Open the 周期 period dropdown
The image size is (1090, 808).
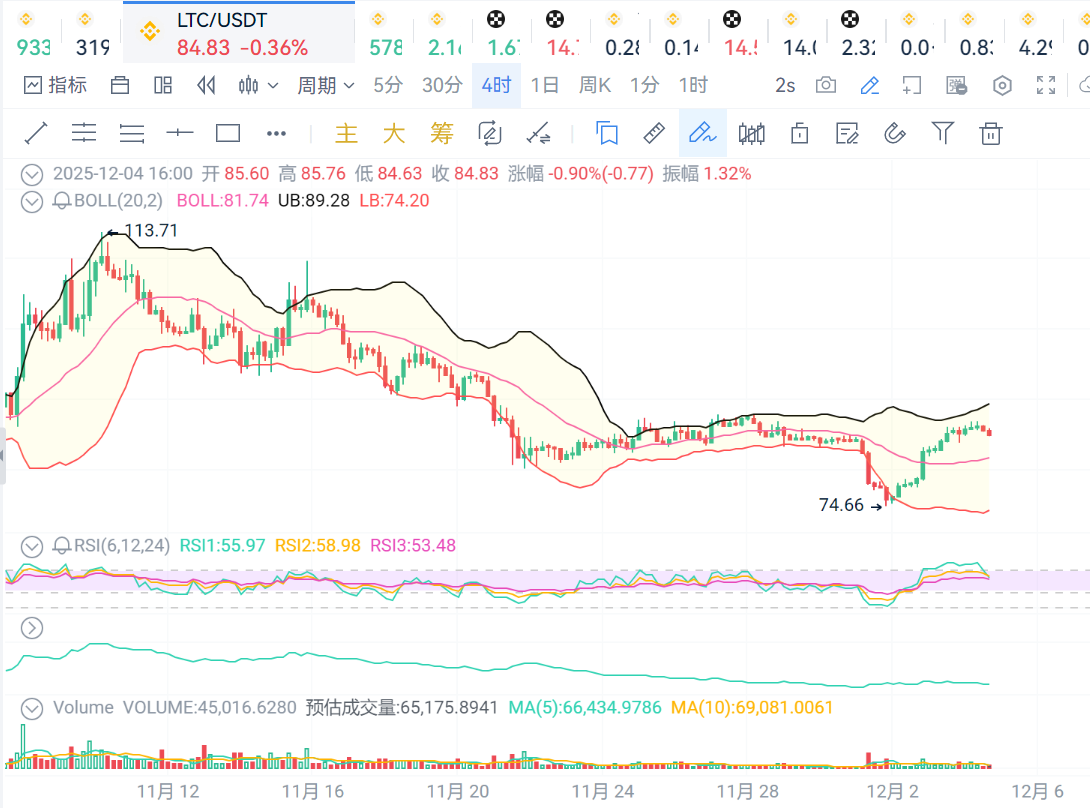point(326,85)
